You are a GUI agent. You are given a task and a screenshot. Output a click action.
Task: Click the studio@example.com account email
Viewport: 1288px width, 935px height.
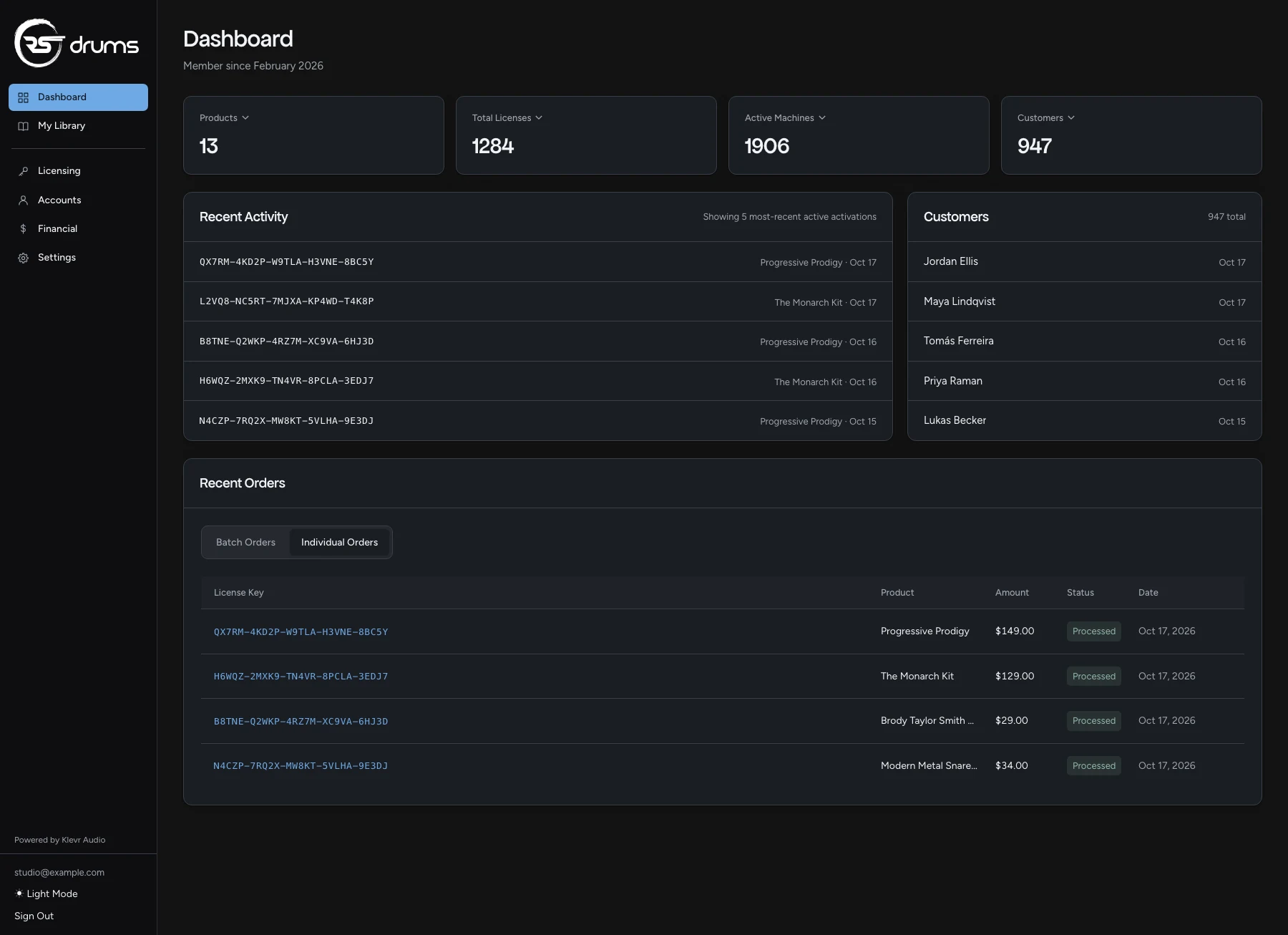point(59,872)
